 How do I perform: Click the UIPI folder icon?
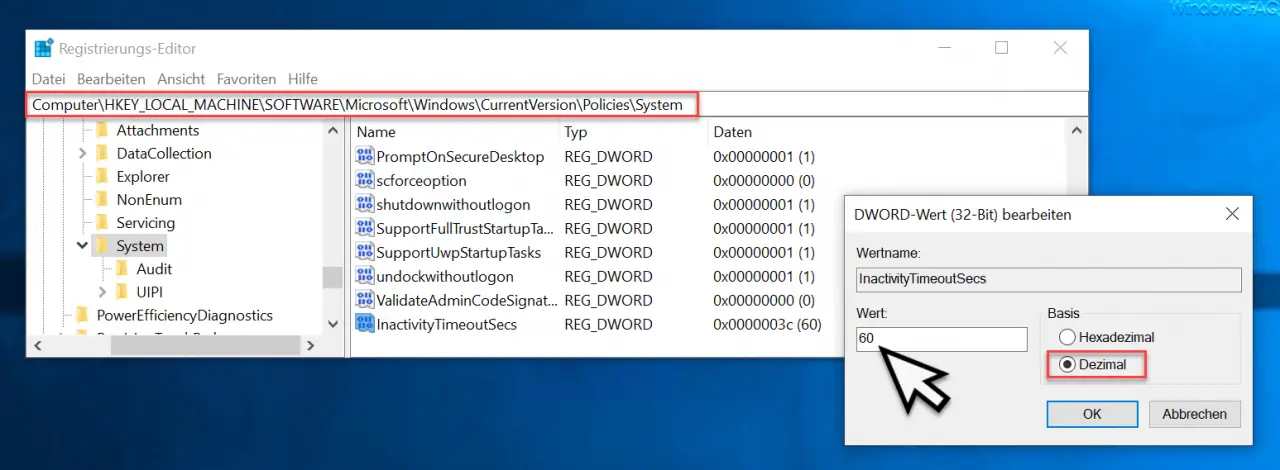click(x=121, y=291)
